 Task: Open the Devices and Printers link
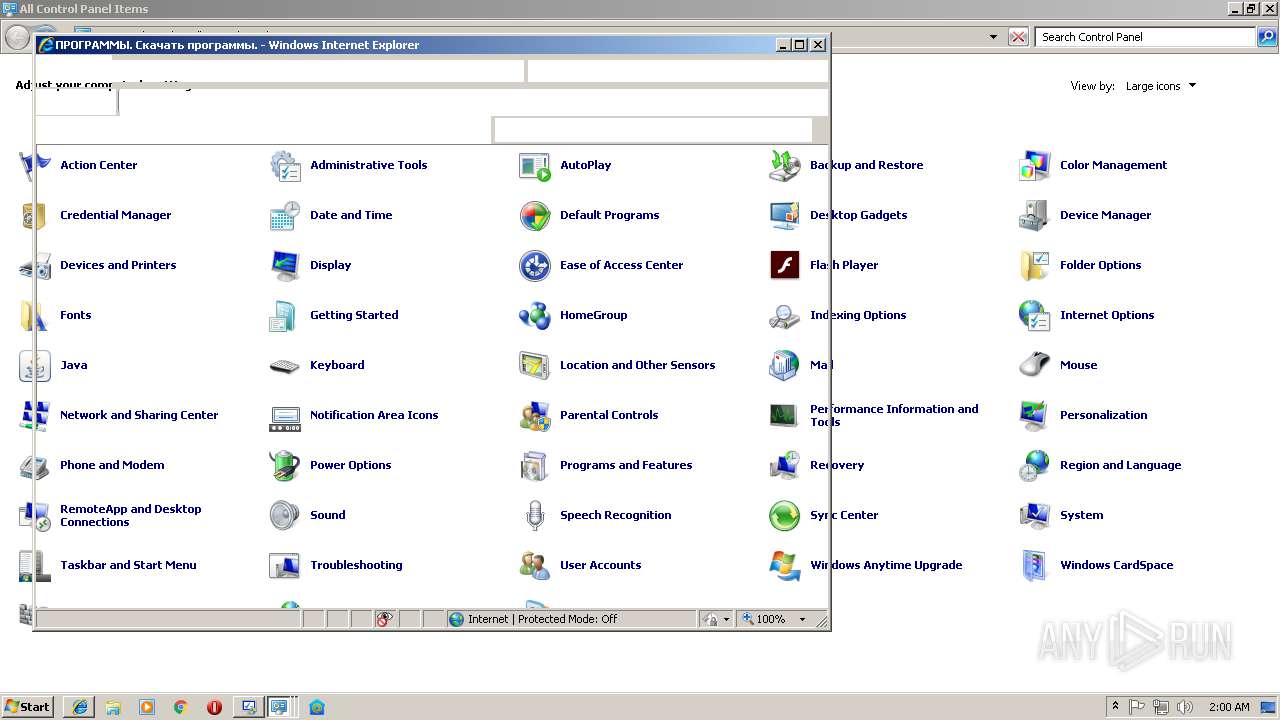coord(118,265)
